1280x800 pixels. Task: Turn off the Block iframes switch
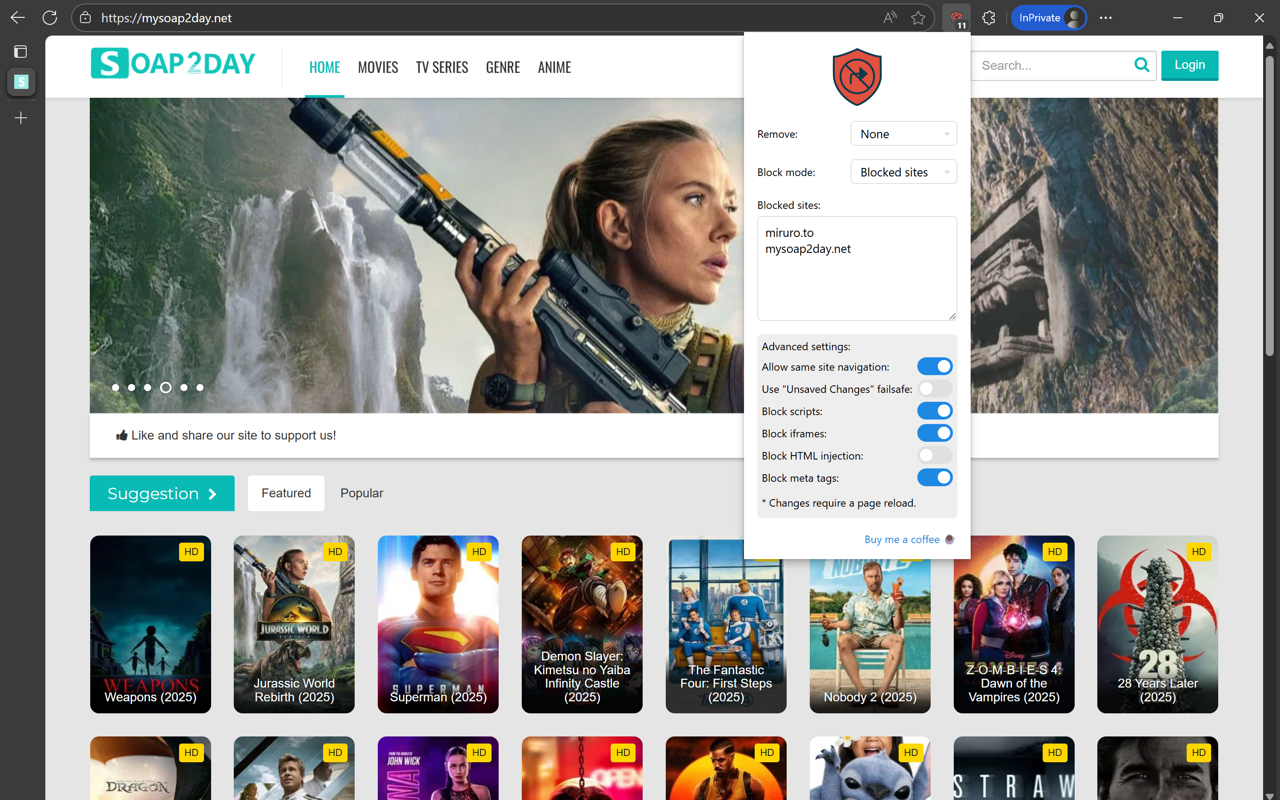[935, 433]
